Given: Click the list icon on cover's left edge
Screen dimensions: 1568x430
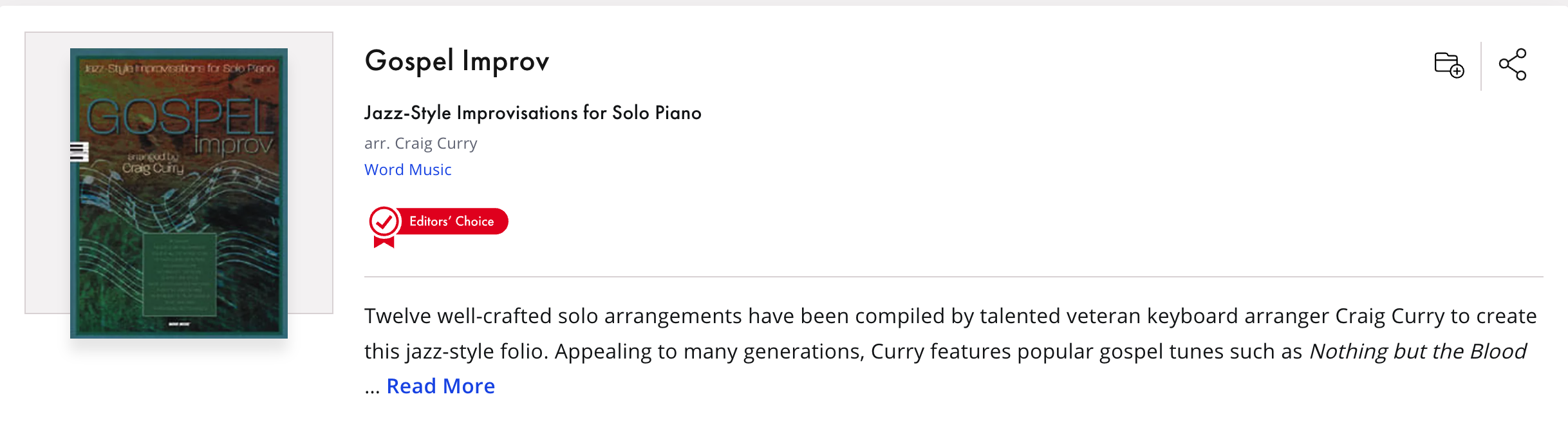Looking at the screenshot, I should 79,152.
